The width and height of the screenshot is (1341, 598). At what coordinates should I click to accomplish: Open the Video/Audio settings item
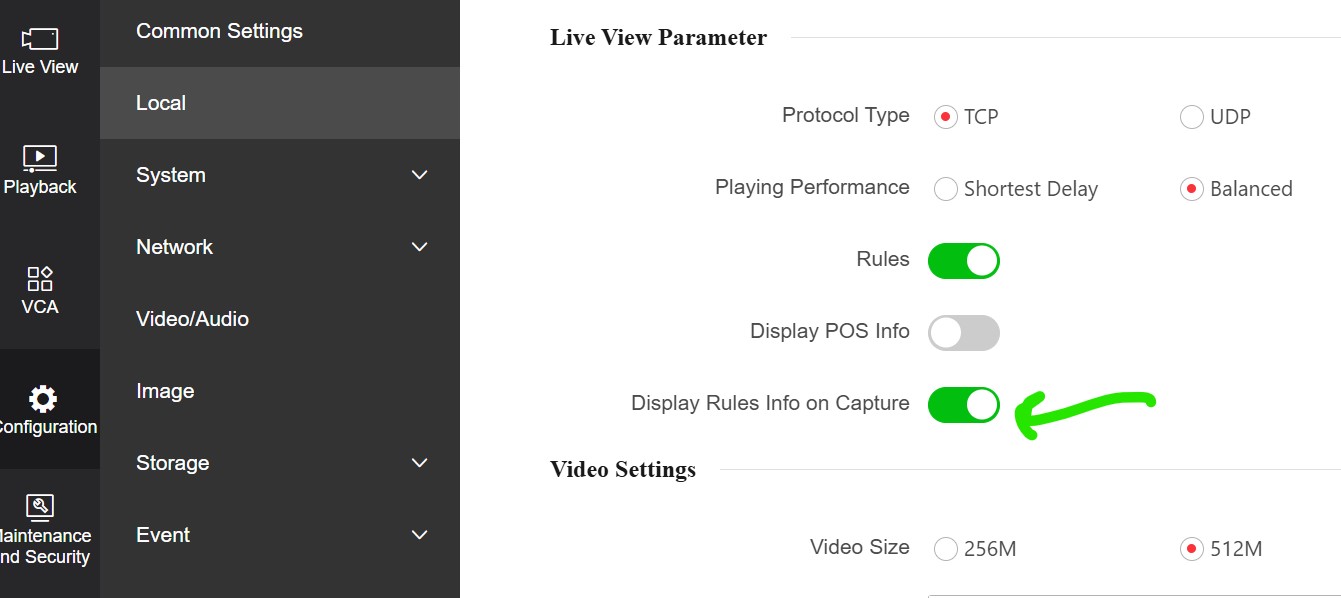pos(192,319)
